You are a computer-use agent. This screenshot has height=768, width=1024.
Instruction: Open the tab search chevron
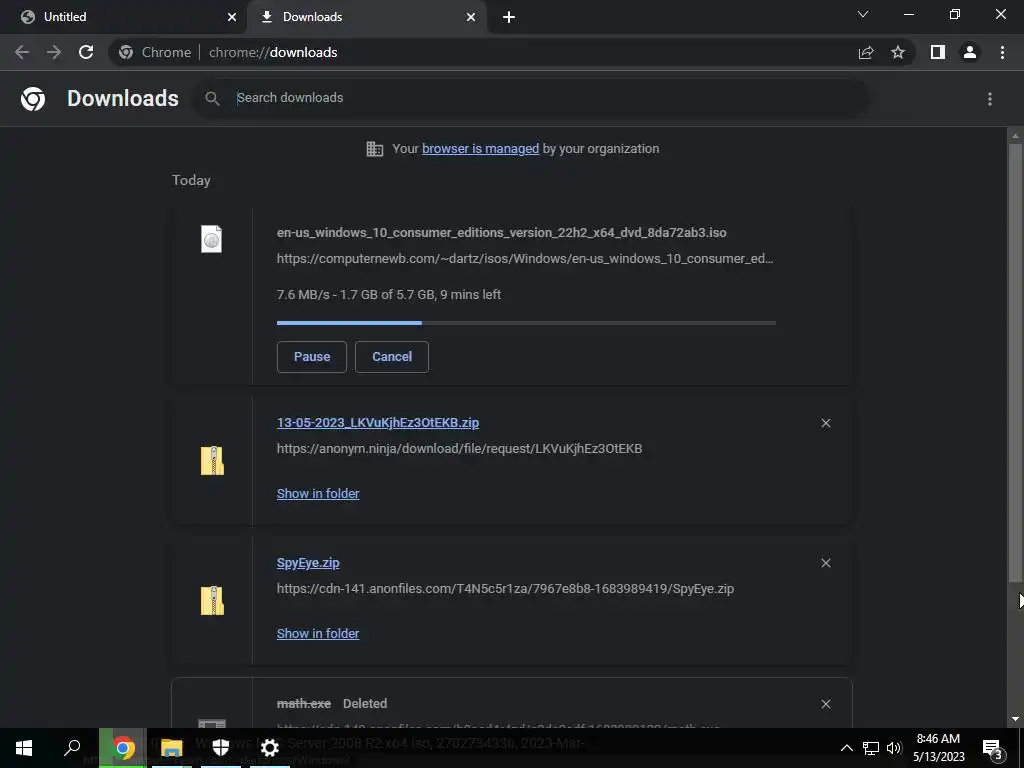(863, 14)
